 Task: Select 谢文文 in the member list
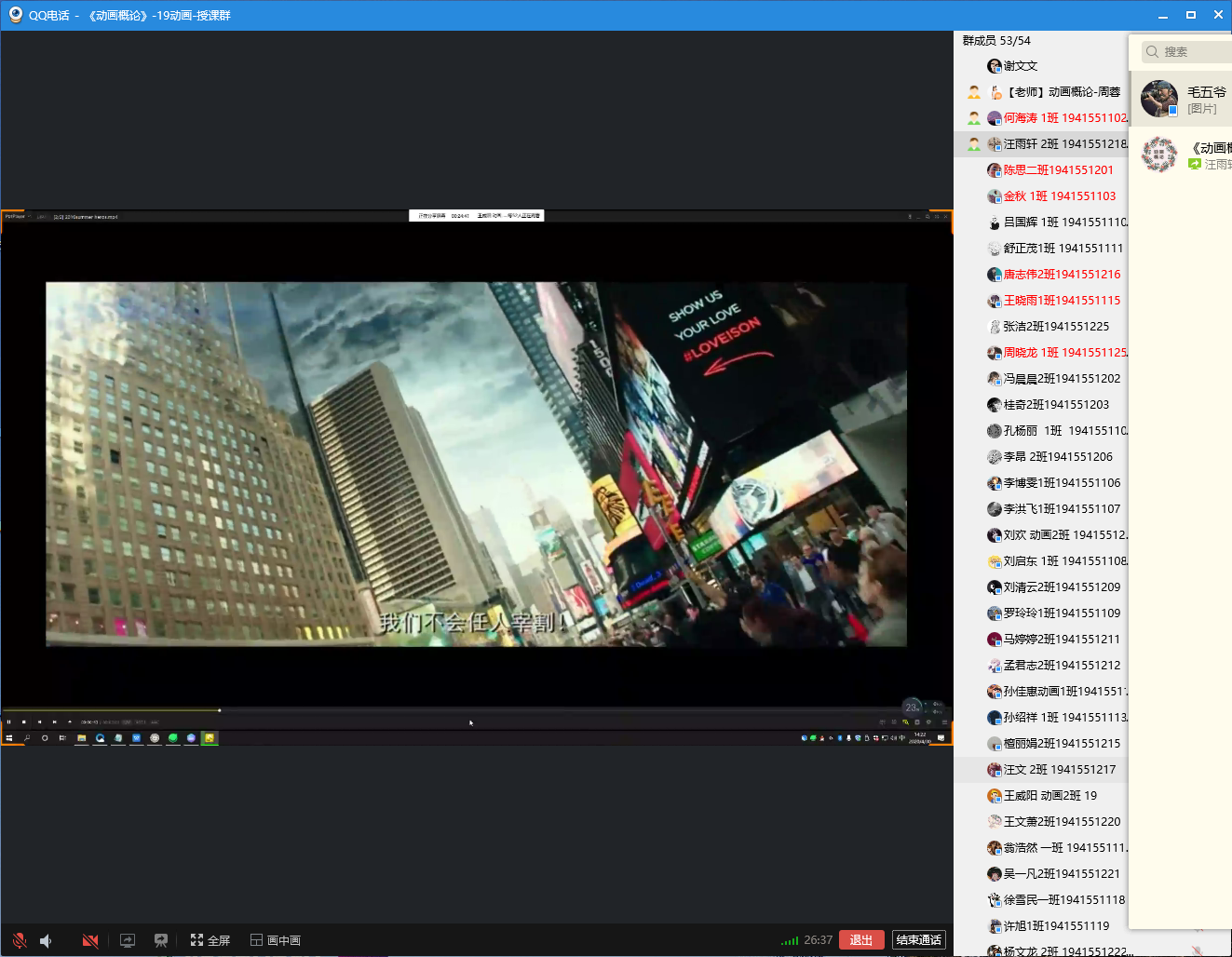pyautogui.click(x=1020, y=66)
